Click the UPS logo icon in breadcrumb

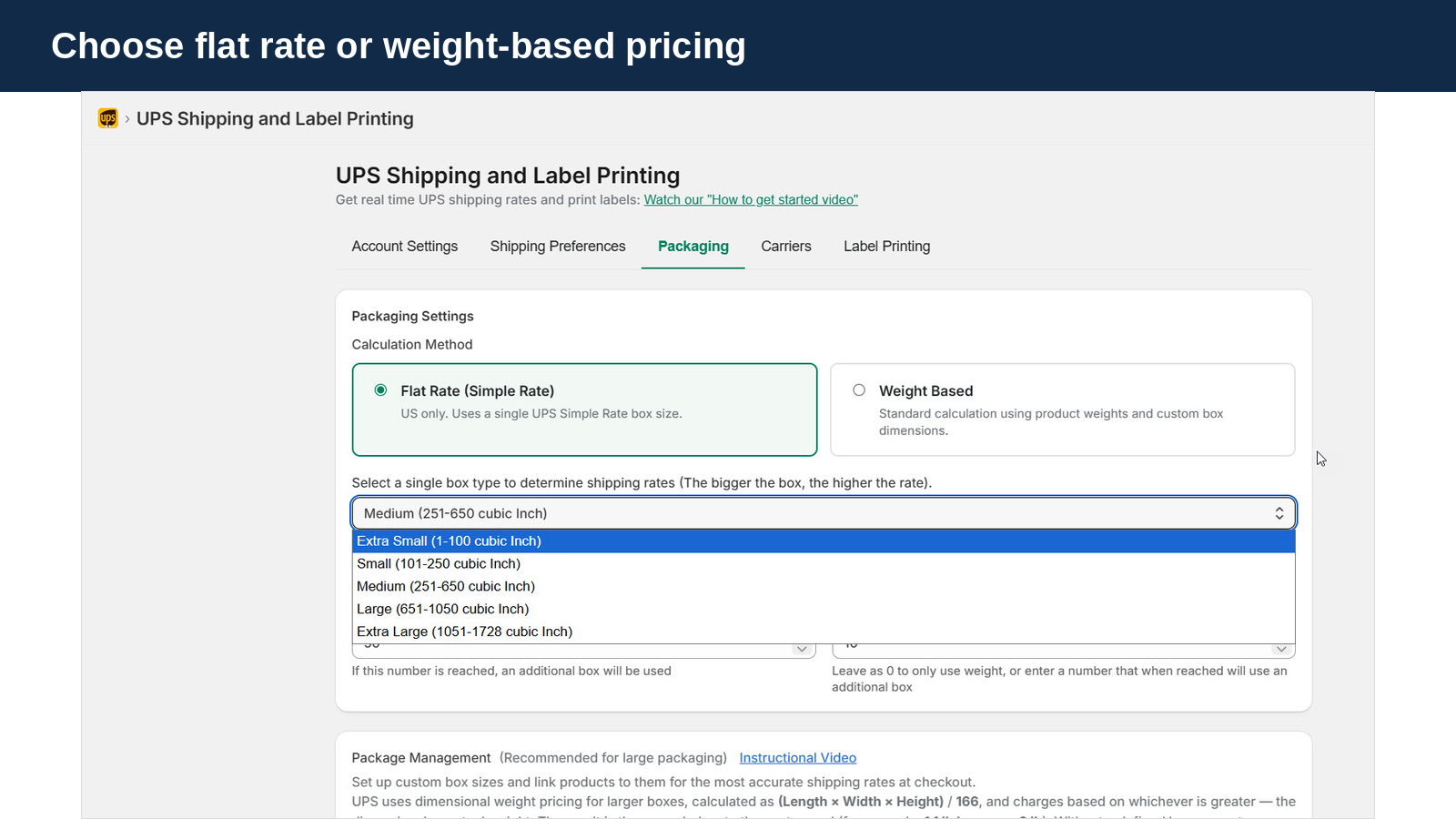[x=108, y=118]
